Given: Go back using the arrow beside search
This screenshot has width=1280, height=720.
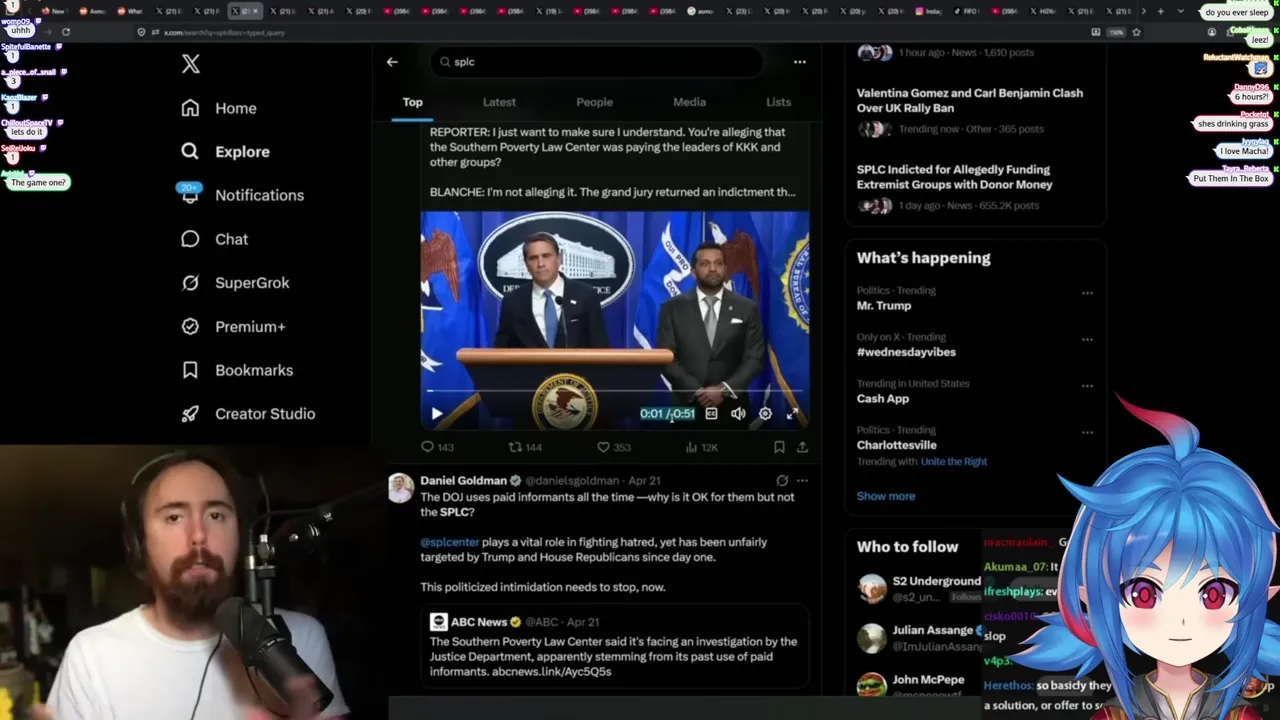Looking at the screenshot, I should [392, 62].
